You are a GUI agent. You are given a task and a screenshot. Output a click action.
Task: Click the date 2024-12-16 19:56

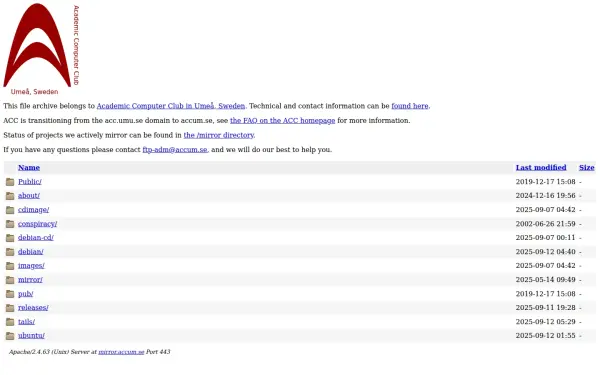coord(546,196)
